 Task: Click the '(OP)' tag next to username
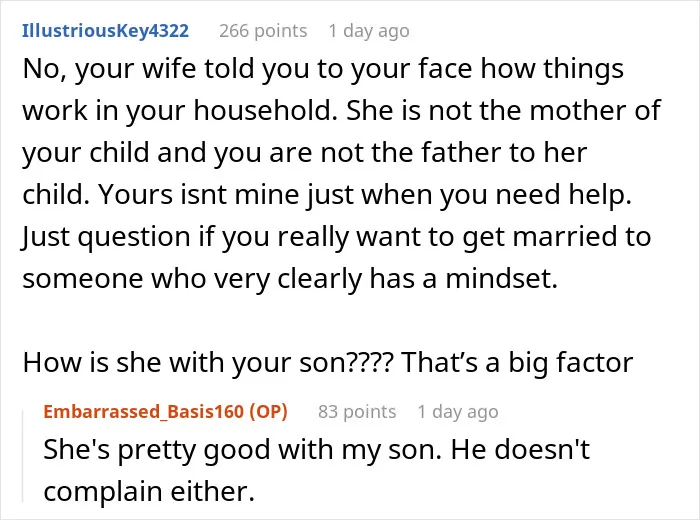click(268, 412)
